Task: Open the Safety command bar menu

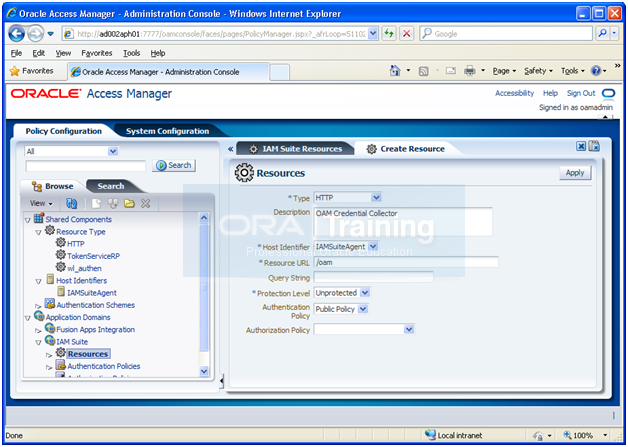Action: [538, 71]
